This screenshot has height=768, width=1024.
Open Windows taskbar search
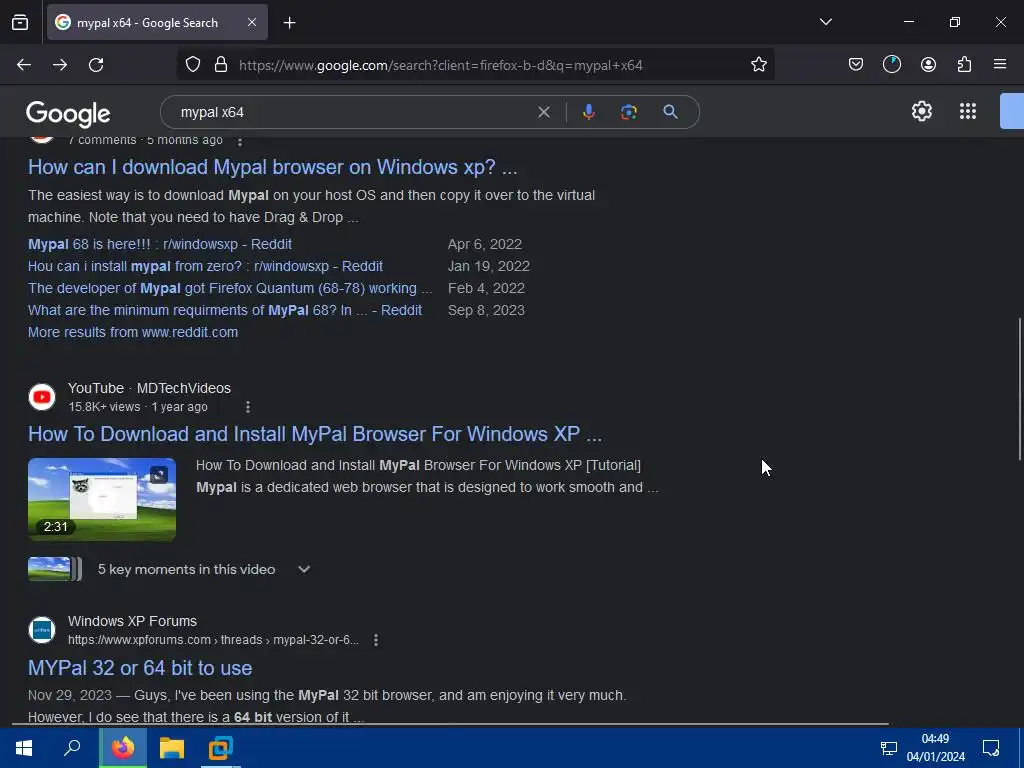click(x=72, y=748)
